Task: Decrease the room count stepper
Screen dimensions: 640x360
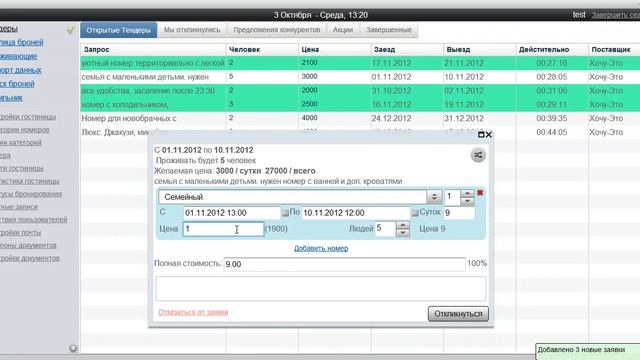Action: coord(467,201)
